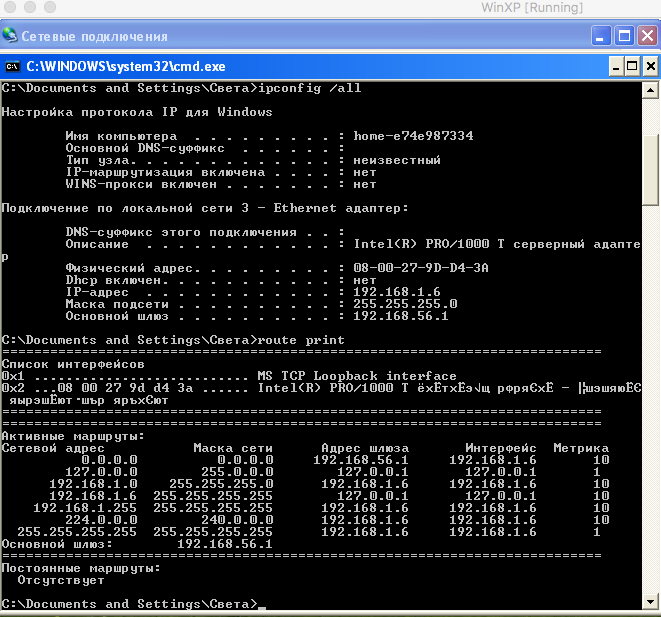Click the final command prompt line
This screenshot has height=617, width=661.
[134, 604]
